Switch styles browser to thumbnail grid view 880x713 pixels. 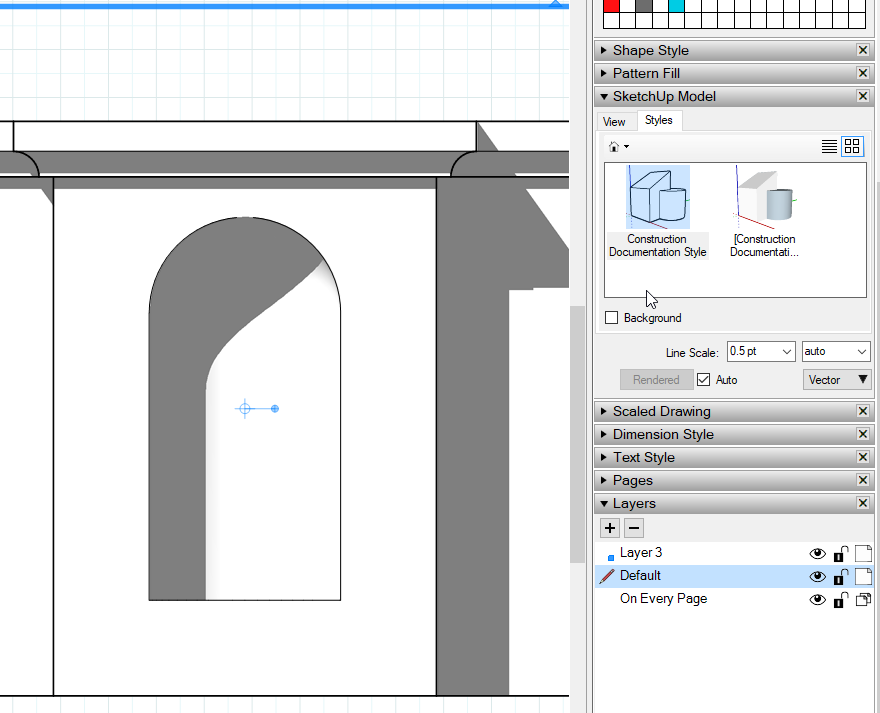(852, 146)
